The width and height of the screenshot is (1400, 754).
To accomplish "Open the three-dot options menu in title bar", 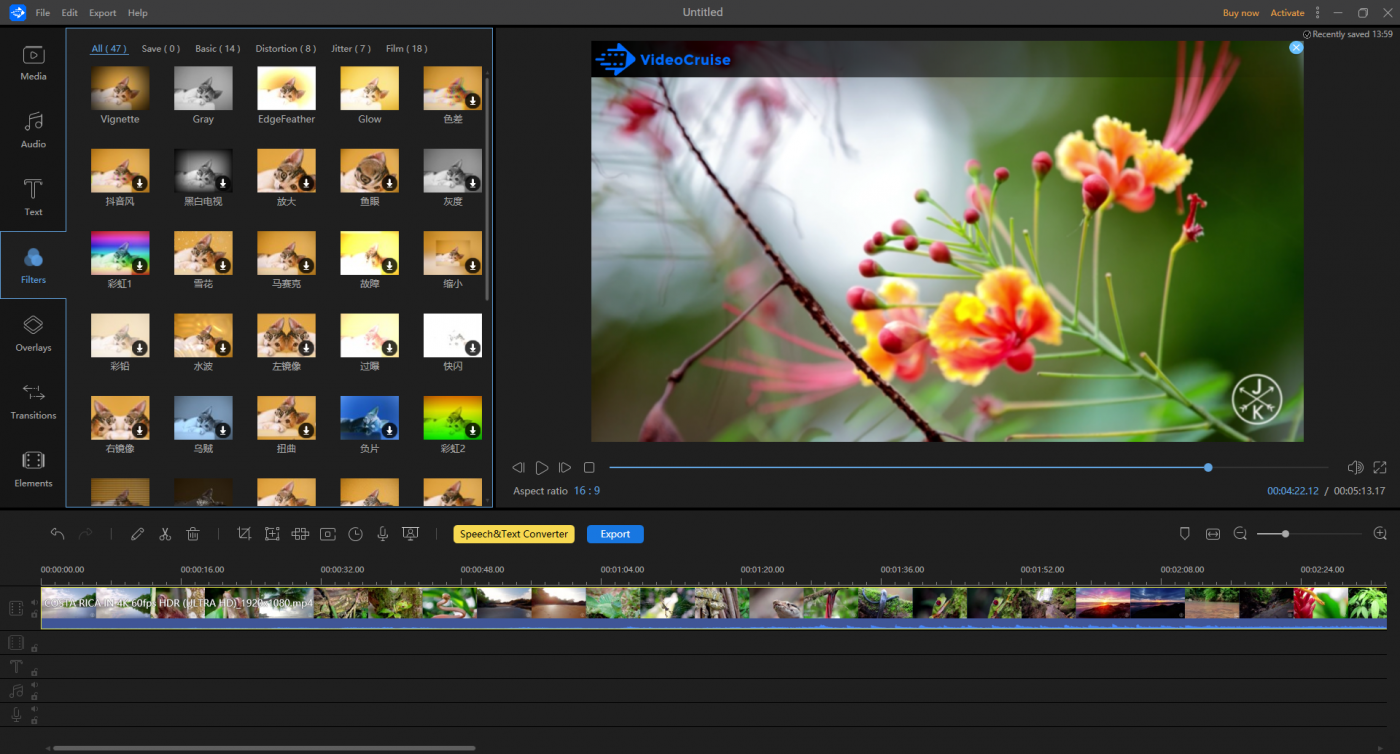I will click(x=1317, y=13).
